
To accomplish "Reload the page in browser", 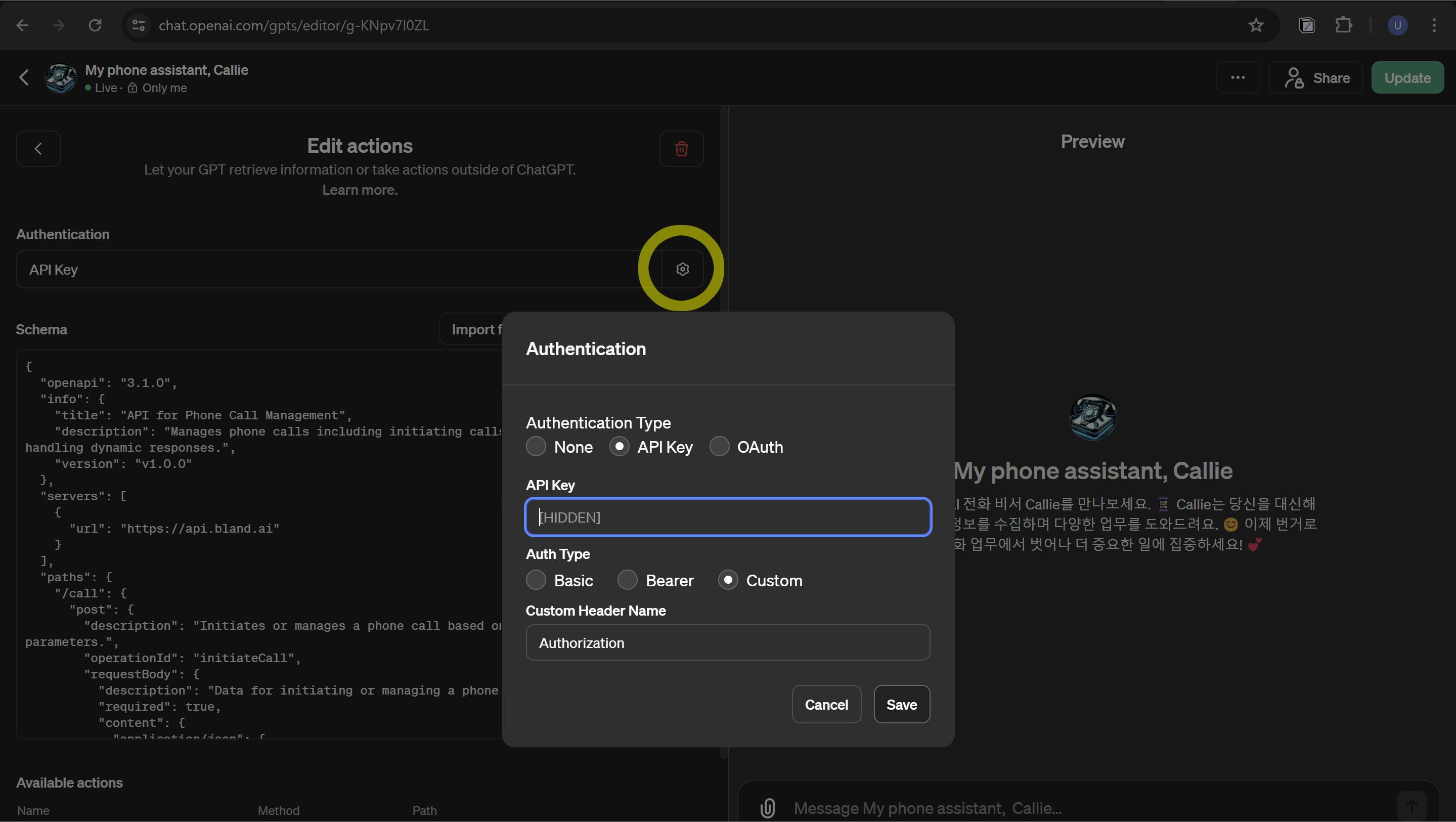I will (x=95, y=25).
